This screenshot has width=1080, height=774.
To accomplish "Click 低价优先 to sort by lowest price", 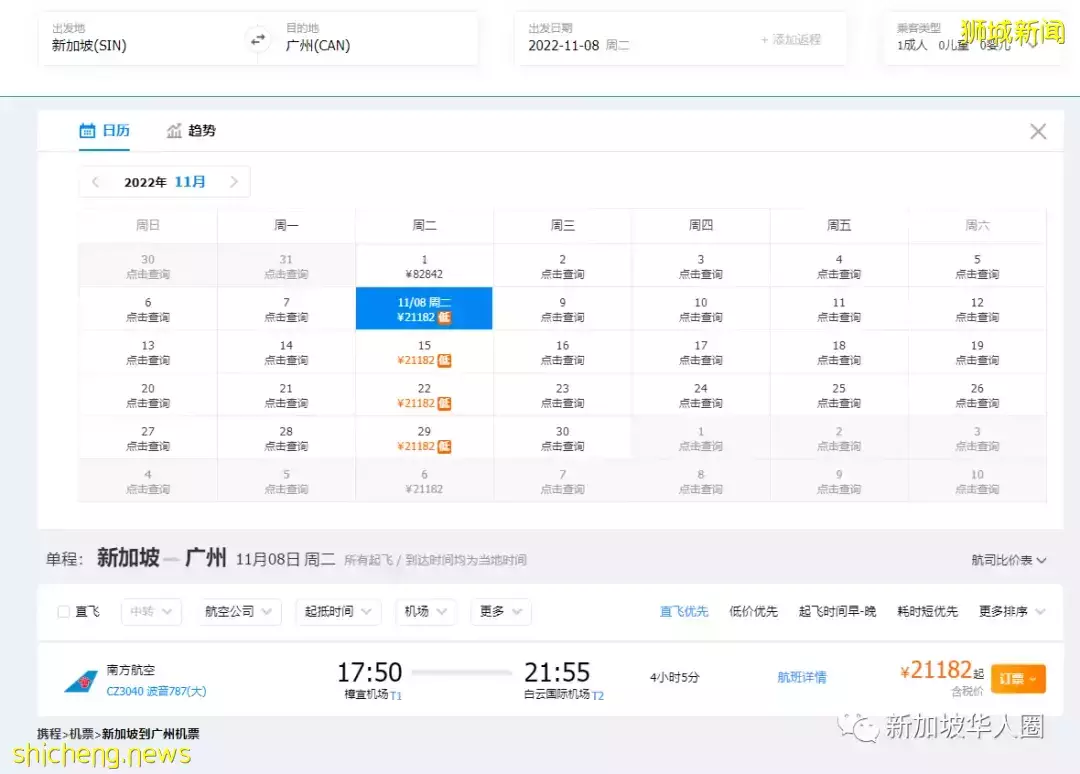I will point(754,611).
